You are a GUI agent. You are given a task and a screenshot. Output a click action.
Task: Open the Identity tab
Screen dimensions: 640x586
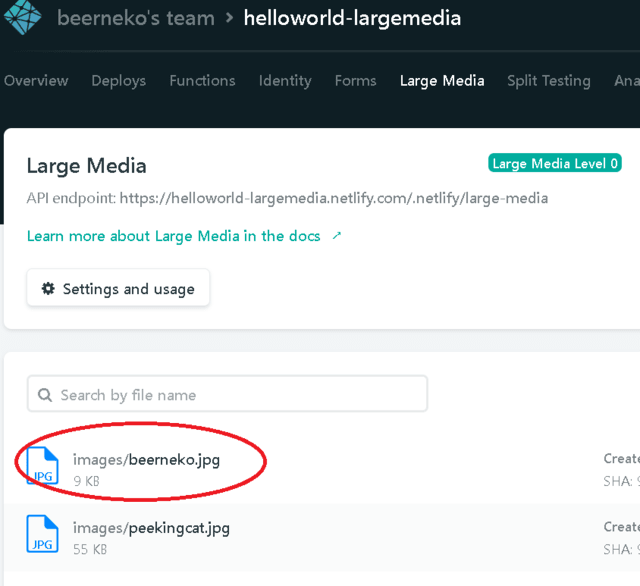pos(285,81)
